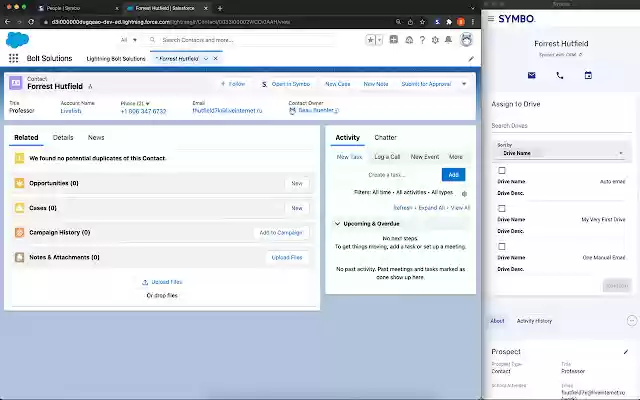Screen dimensions: 640x400
Task: Open the Phone (2) dropdown arrow
Action: point(148,104)
